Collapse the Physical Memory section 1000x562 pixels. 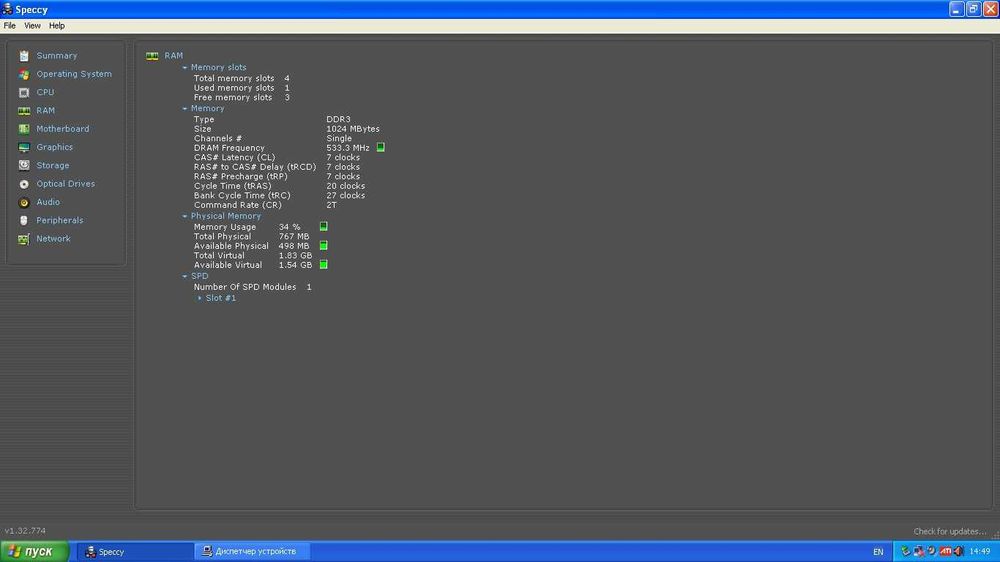(x=185, y=216)
